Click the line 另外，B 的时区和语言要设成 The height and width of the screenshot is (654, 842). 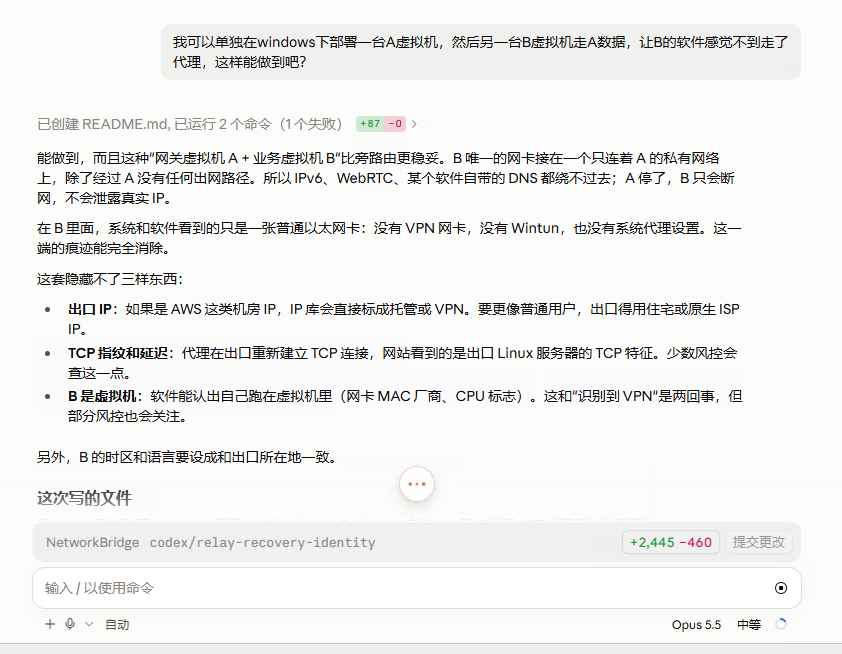tap(186, 457)
